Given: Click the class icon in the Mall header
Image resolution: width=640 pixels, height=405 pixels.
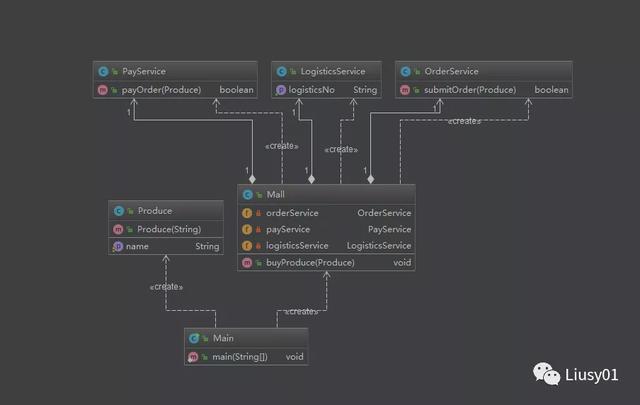Looking at the screenshot, I should point(246,194).
